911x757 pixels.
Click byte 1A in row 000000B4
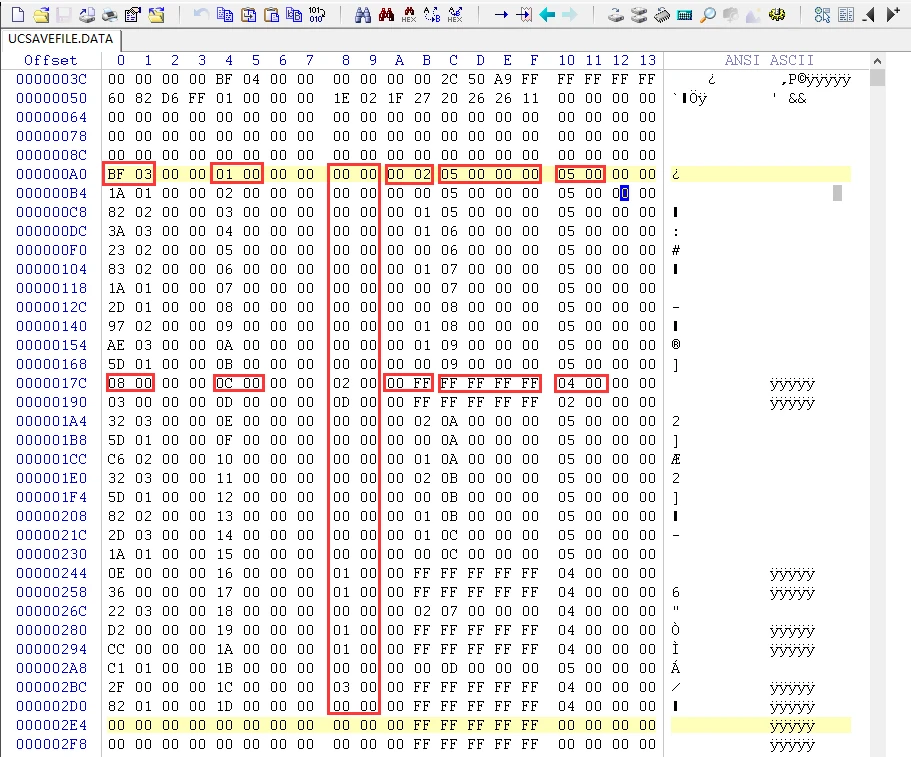click(116, 193)
